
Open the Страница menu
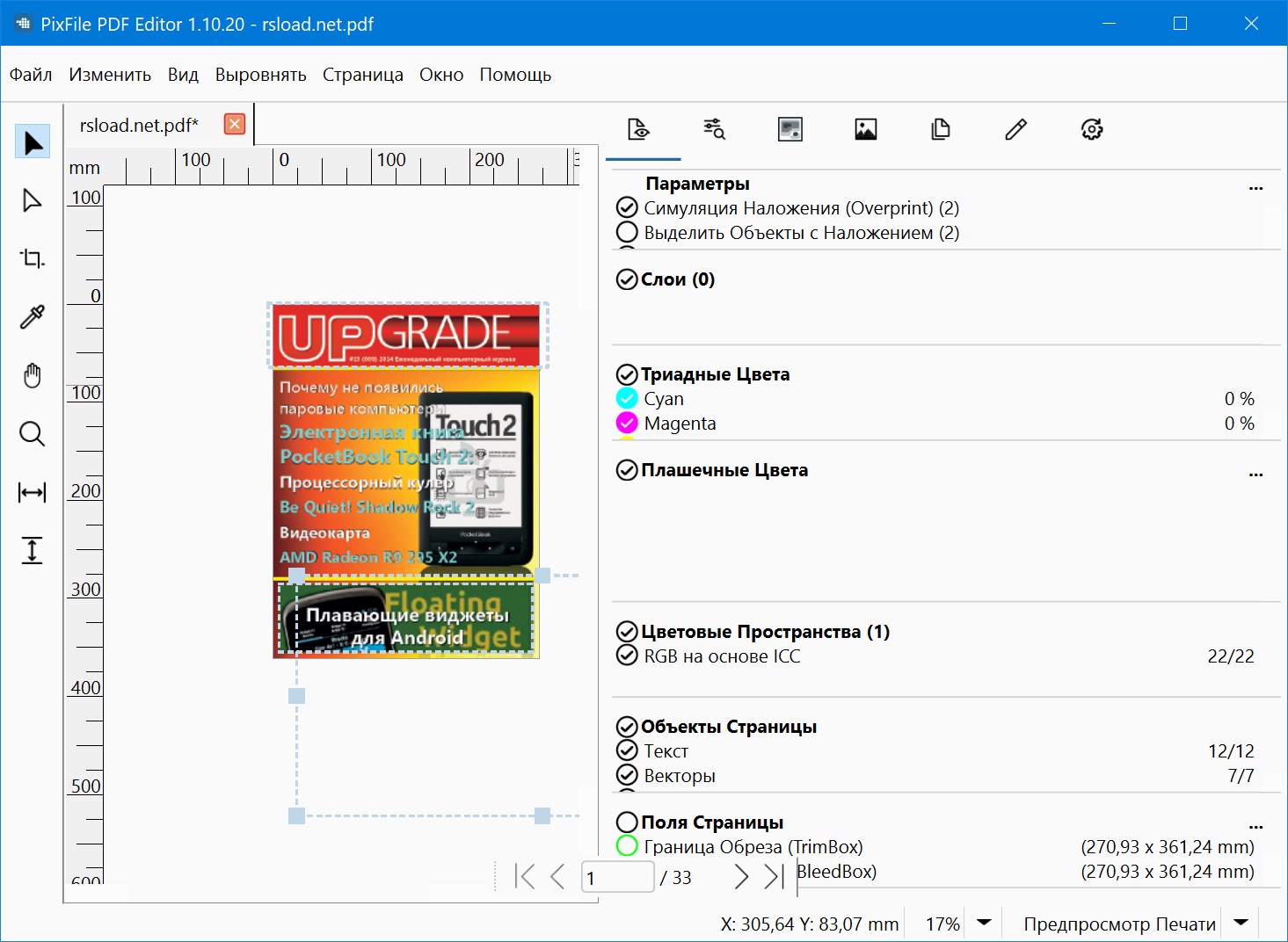pyautogui.click(x=362, y=75)
